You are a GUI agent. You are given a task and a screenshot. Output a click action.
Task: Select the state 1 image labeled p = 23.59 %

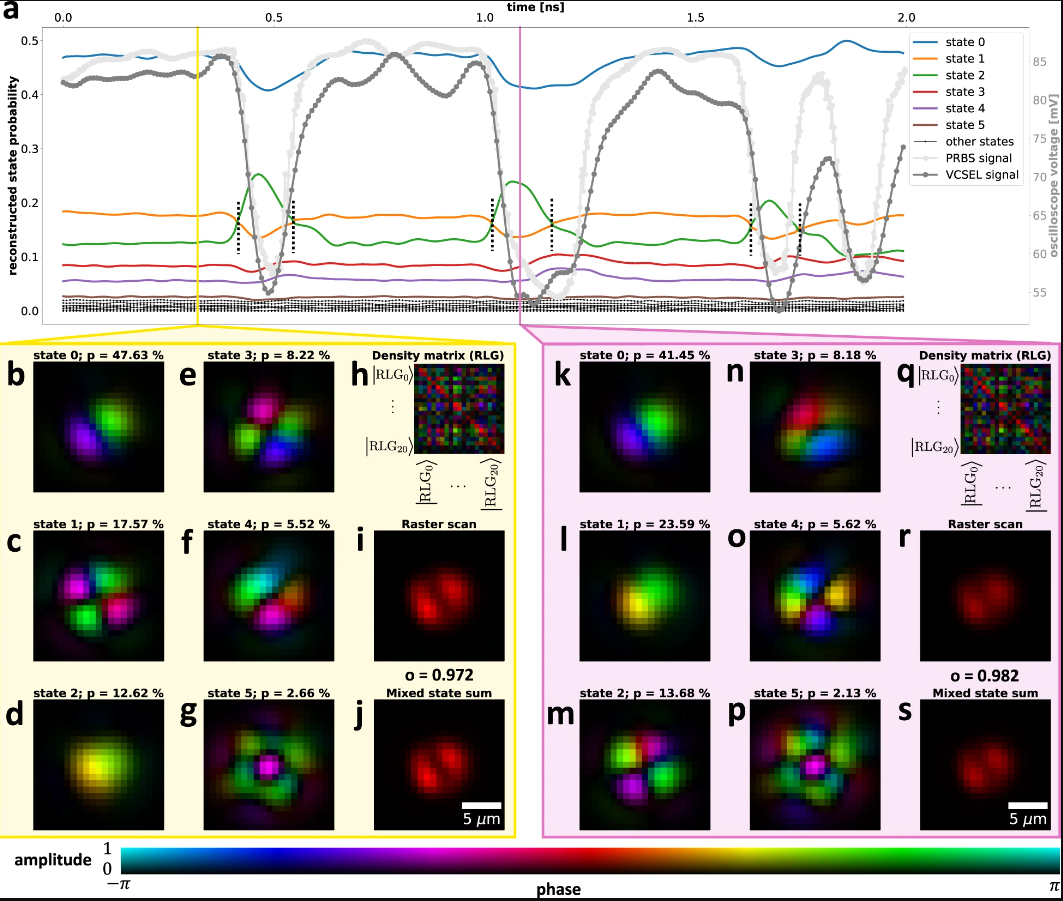tap(645, 595)
